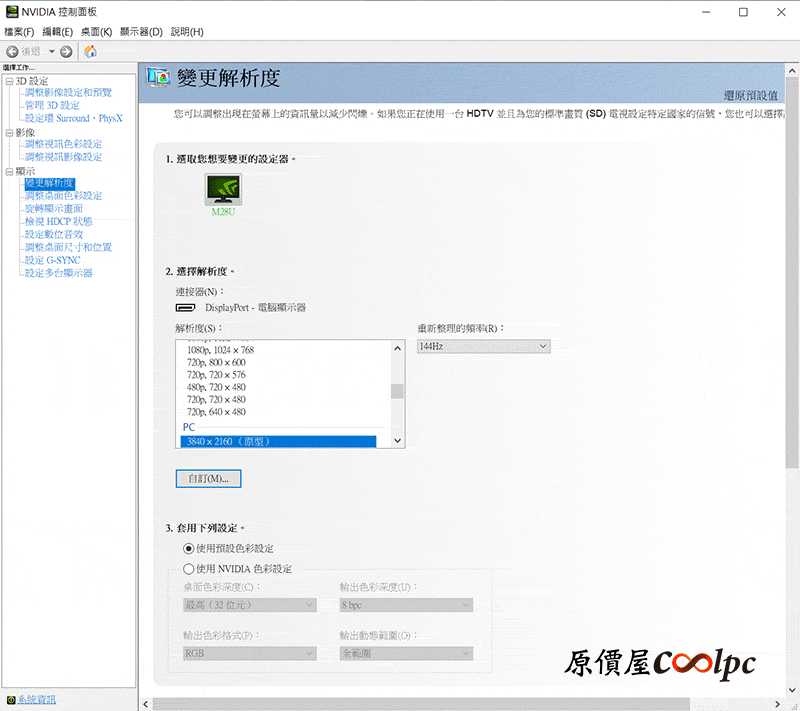Open the 說明(H) menu
The height and width of the screenshot is (711, 800).
[187, 32]
